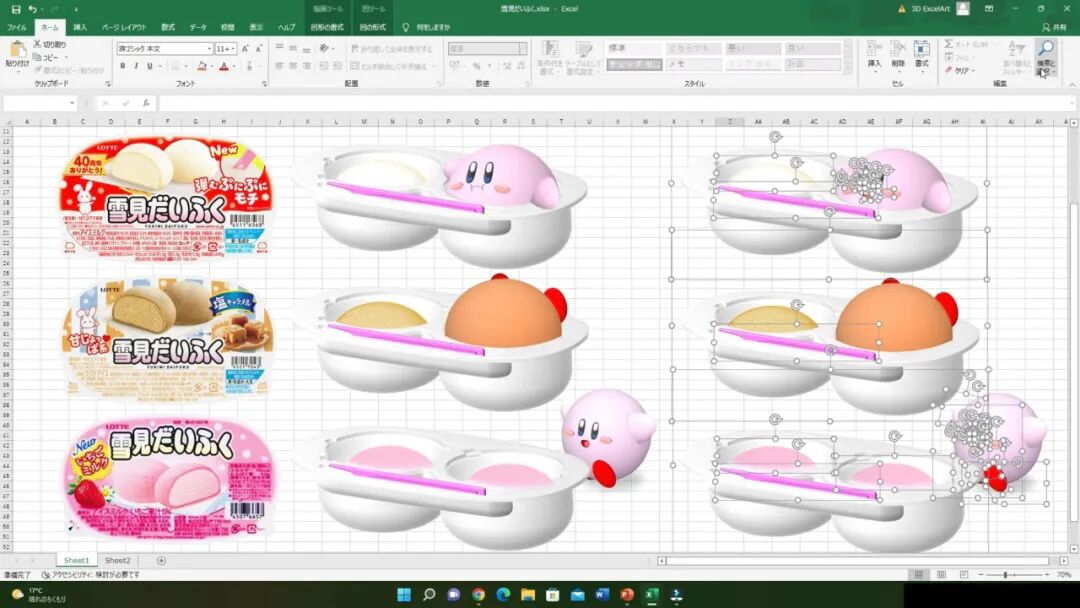Undo the last action in quick access toolbar
Viewport: 1080px width, 608px height.
click(x=32, y=9)
